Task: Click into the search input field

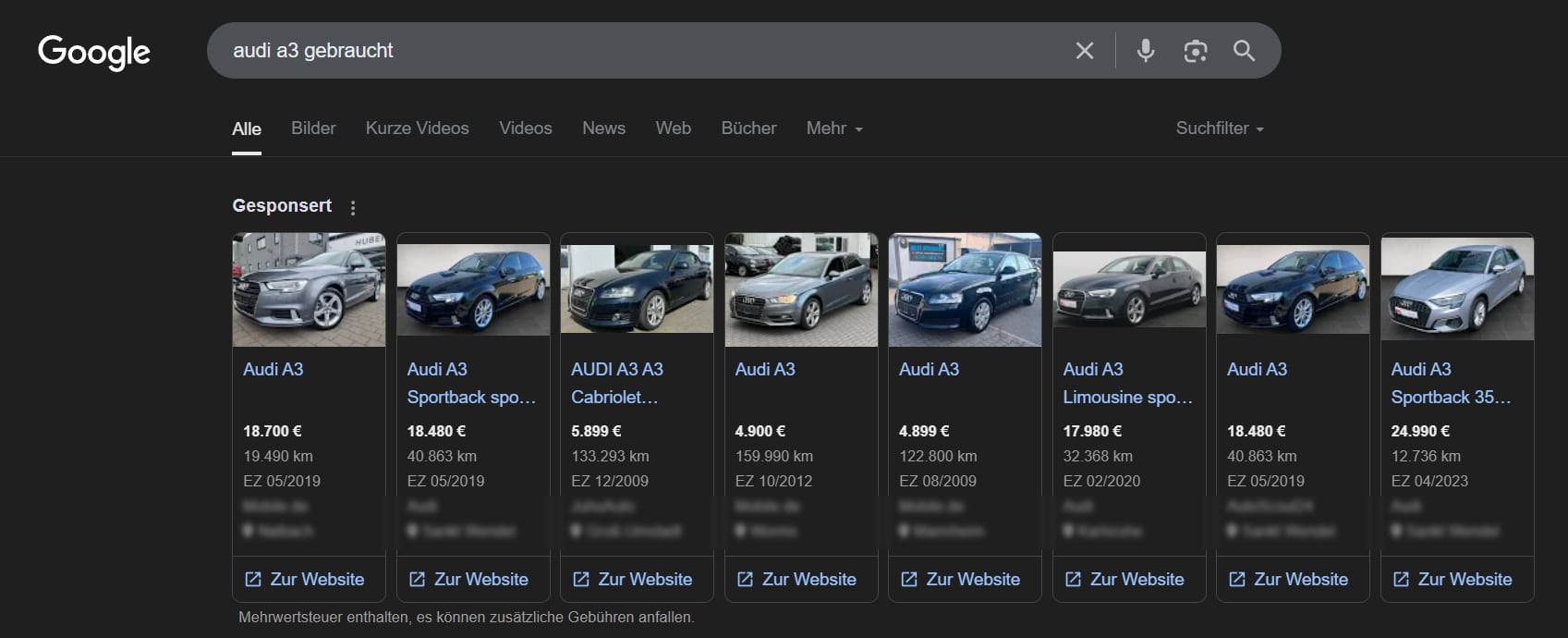Action: coord(638,51)
